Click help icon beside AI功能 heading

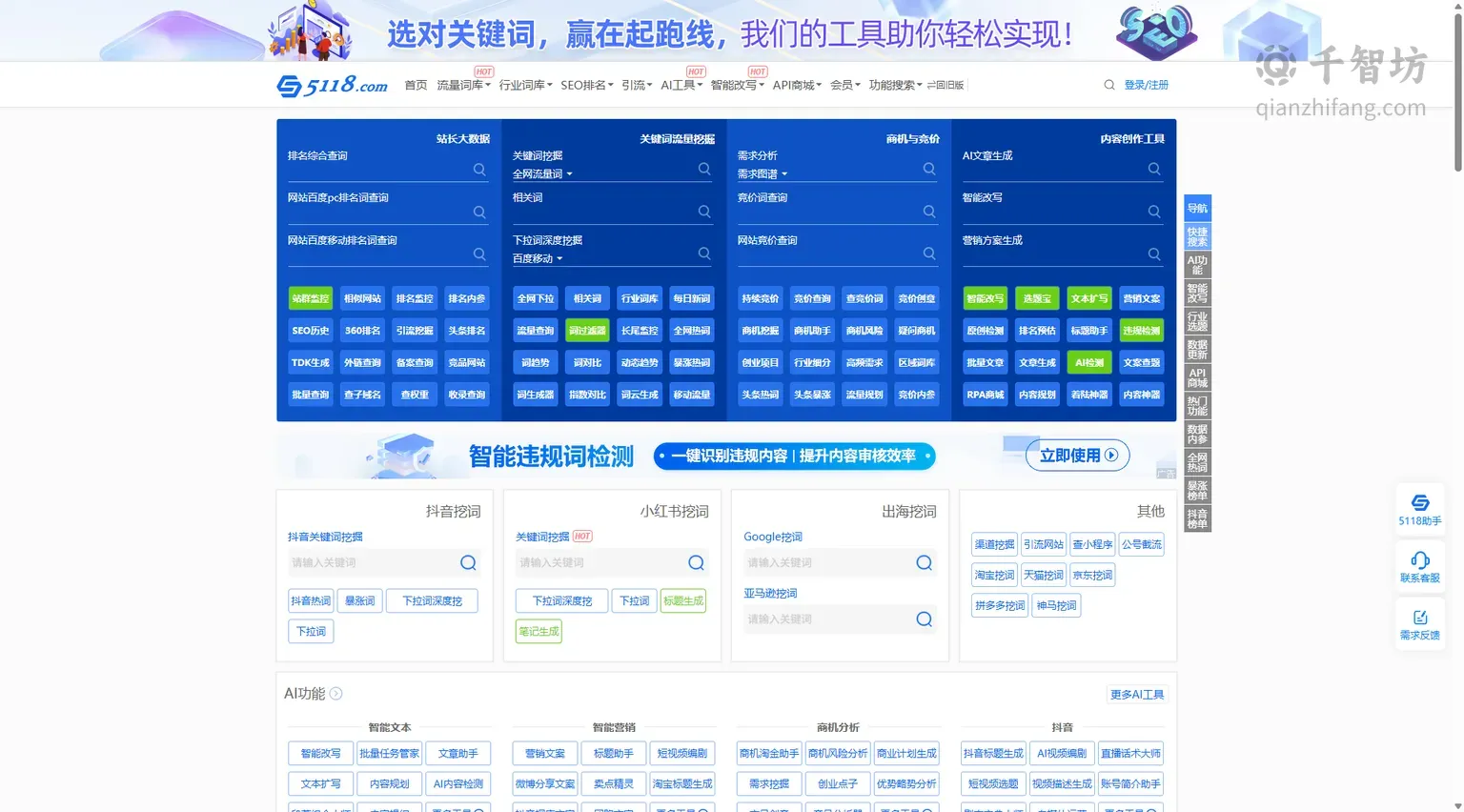pos(335,694)
